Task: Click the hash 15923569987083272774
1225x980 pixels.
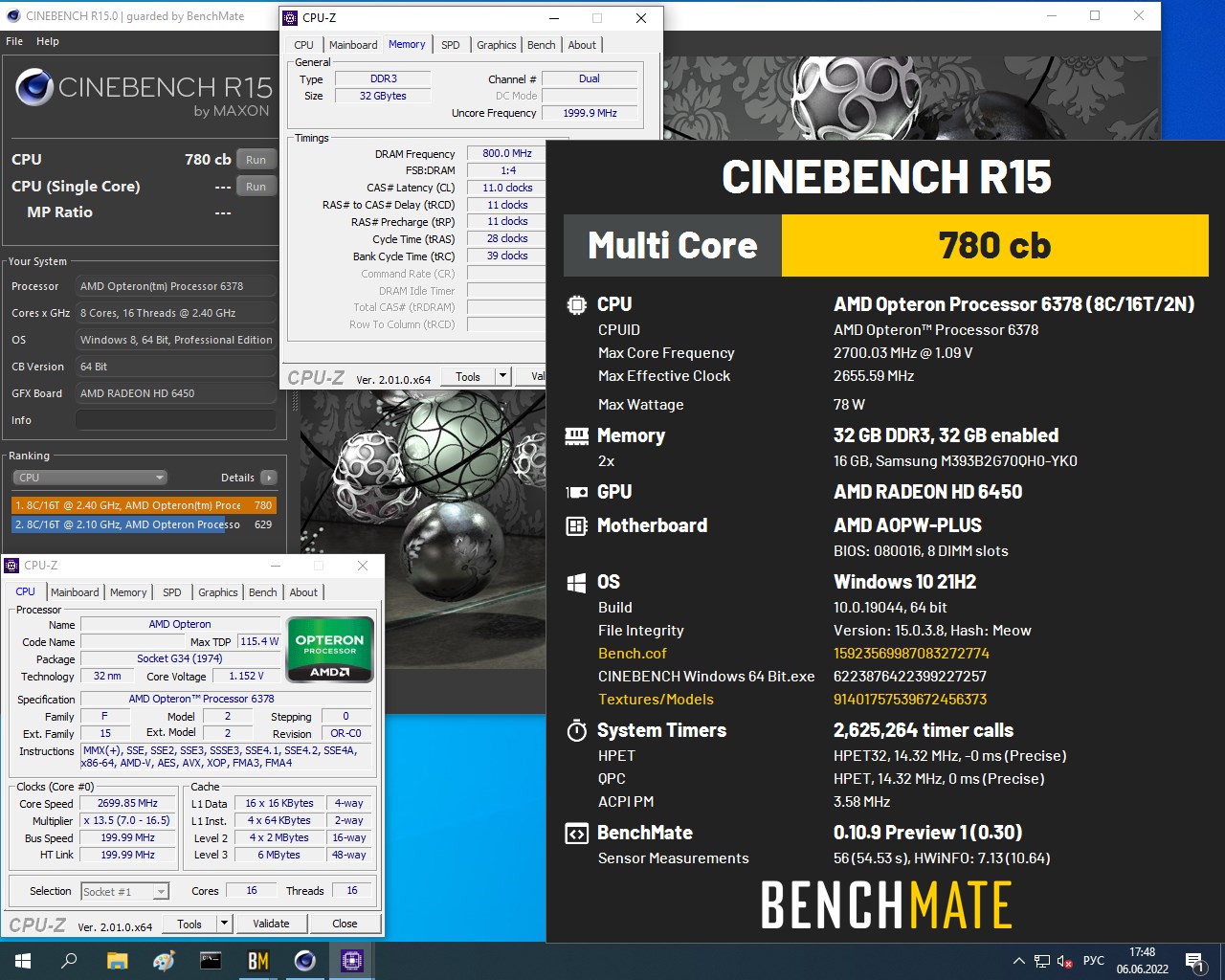Action: (911, 654)
